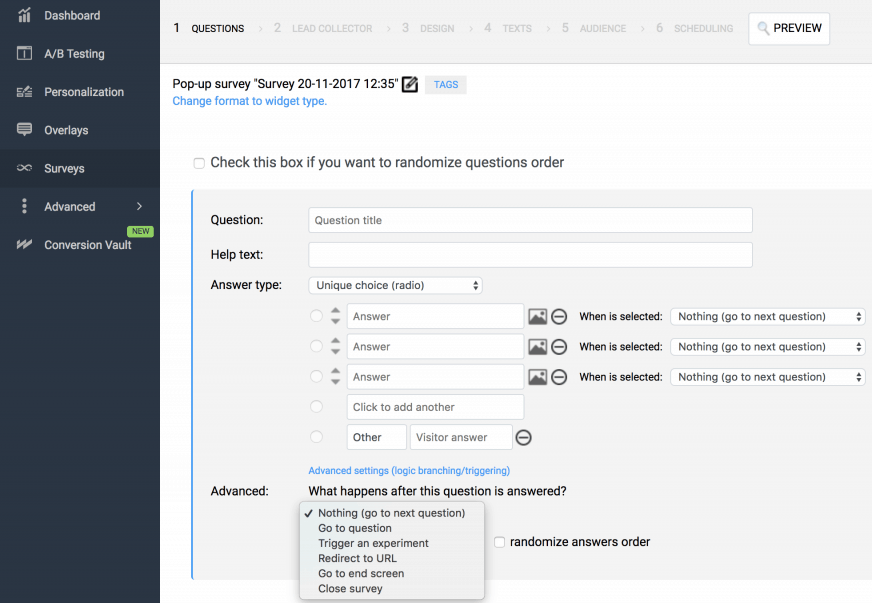Remove the third answer row

click(x=559, y=377)
